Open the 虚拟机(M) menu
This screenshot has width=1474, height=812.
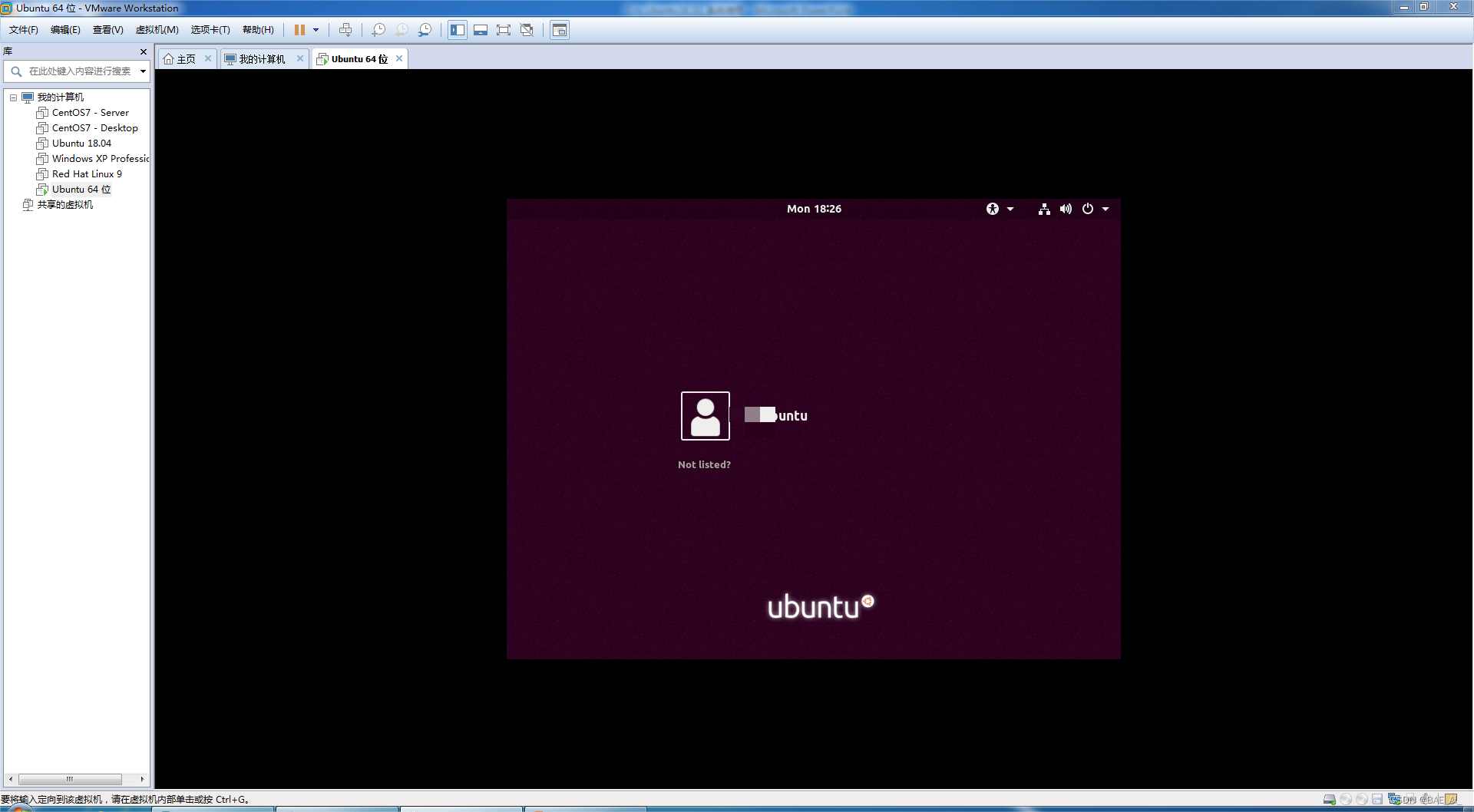(157, 30)
